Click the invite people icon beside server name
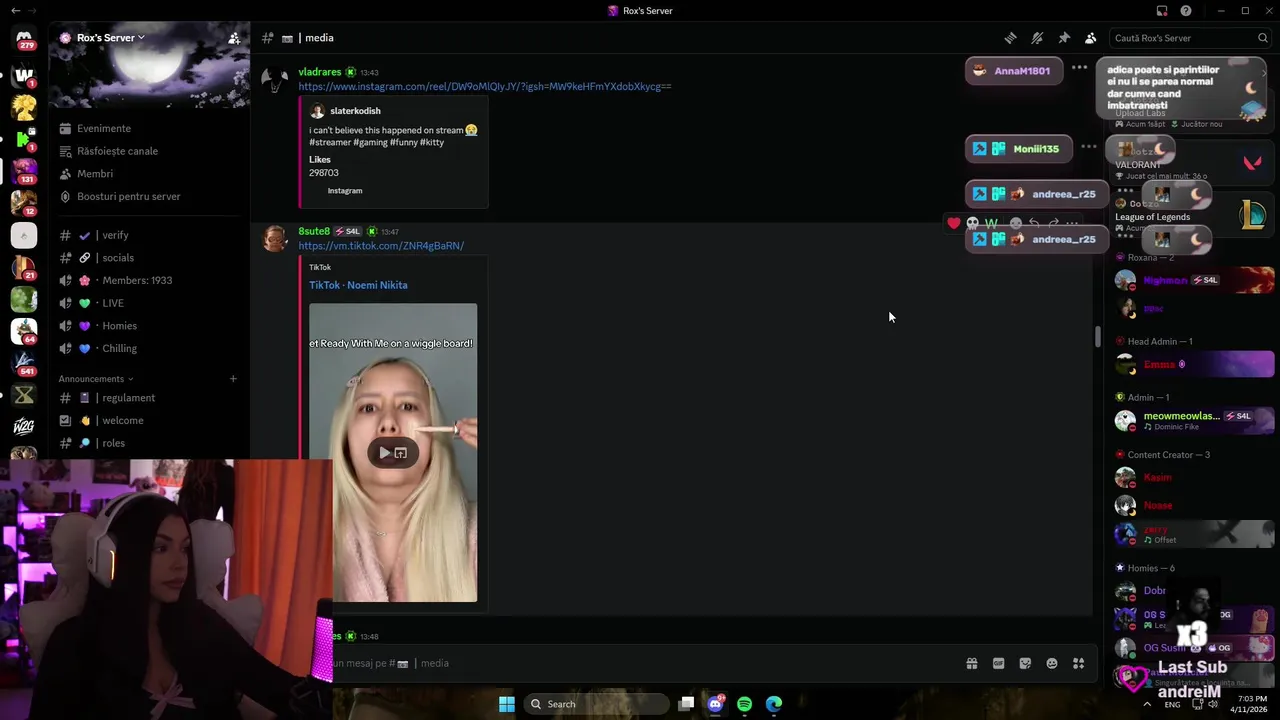1280x720 pixels. click(234, 38)
